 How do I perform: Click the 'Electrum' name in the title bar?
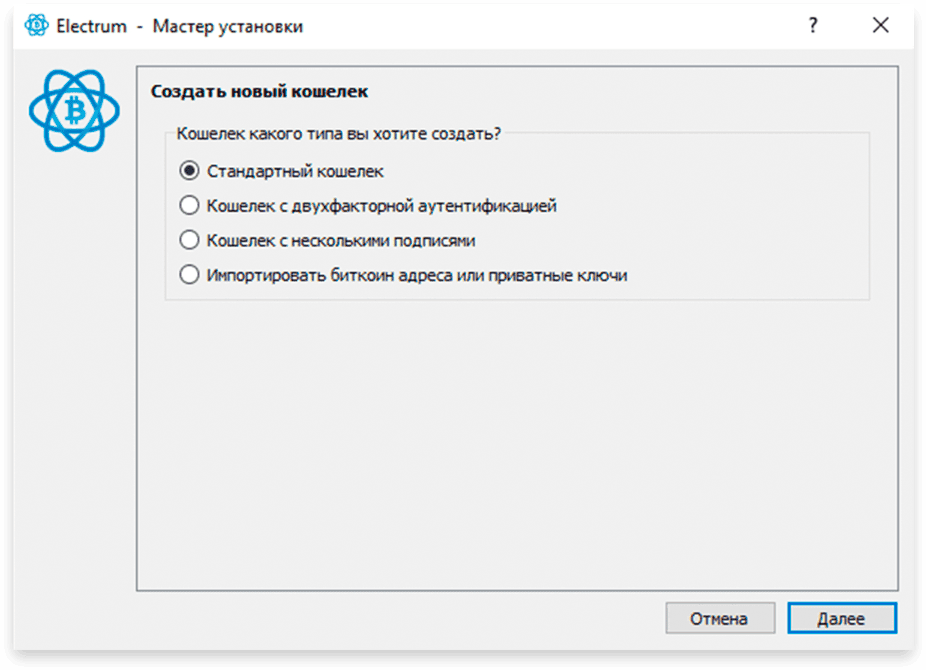(x=91, y=26)
